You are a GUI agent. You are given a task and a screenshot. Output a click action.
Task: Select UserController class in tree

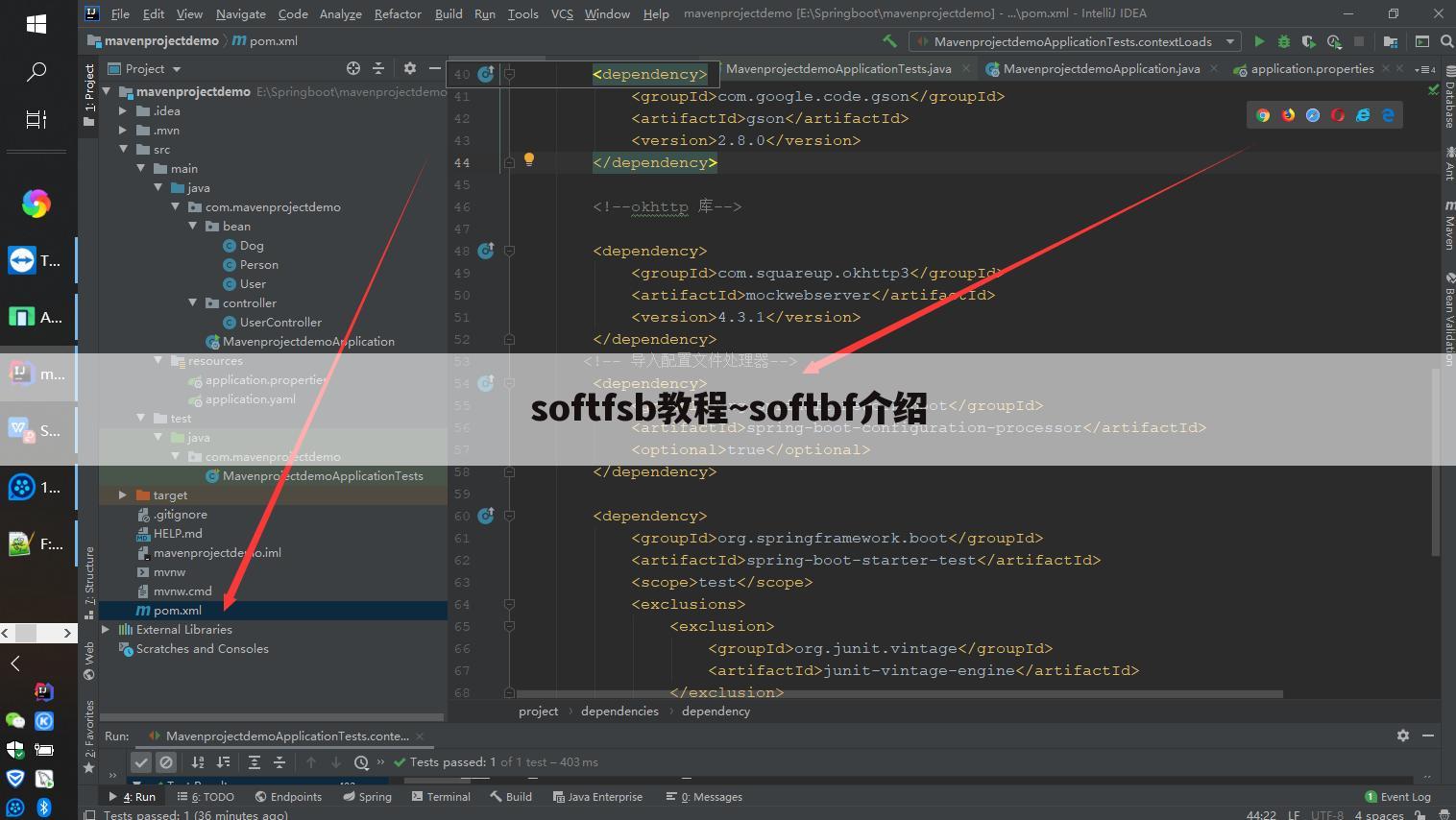pyautogui.click(x=280, y=322)
